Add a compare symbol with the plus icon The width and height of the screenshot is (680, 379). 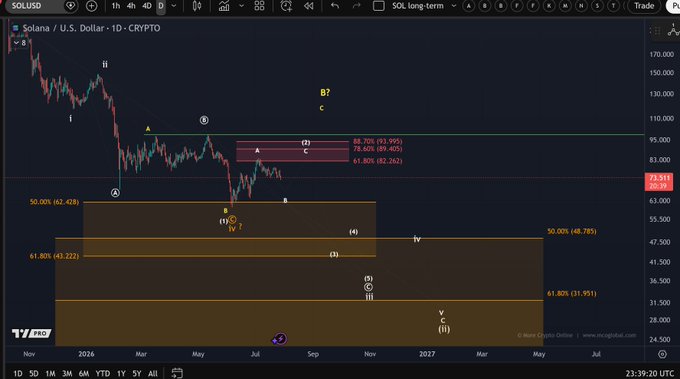click(92, 6)
